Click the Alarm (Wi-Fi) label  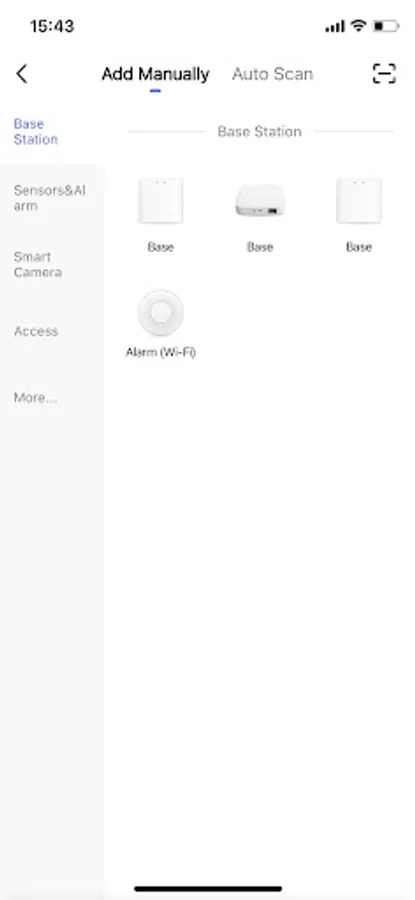(161, 352)
